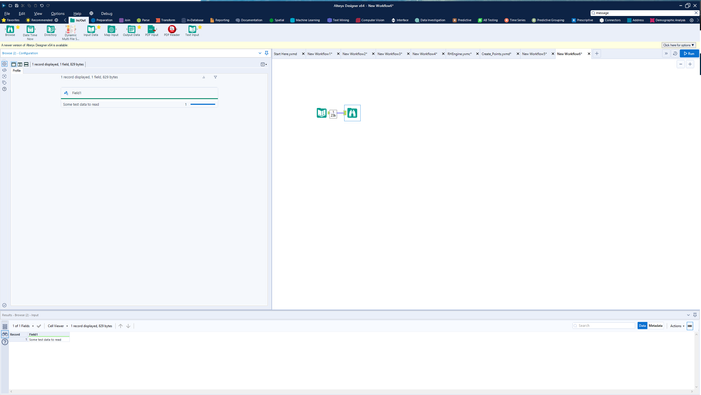Image resolution: width=701 pixels, height=395 pixels.
Task: Click the schedule workflow icon beside Run
Action: [675, 54]
